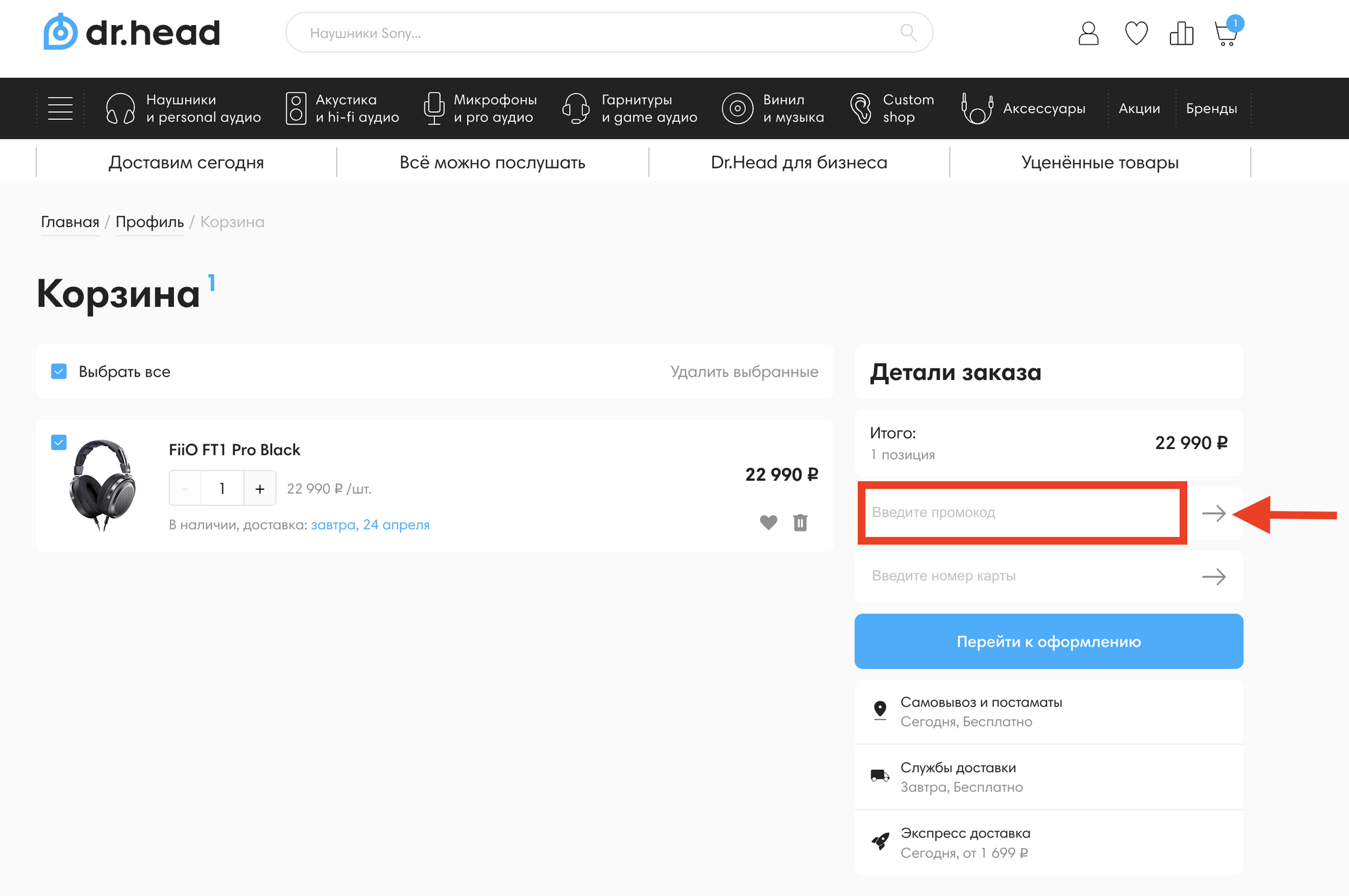Focus the Введите промокод field
This screenshot has width=1349, height=896.
pyautogui.click(x=1022, y=512)
